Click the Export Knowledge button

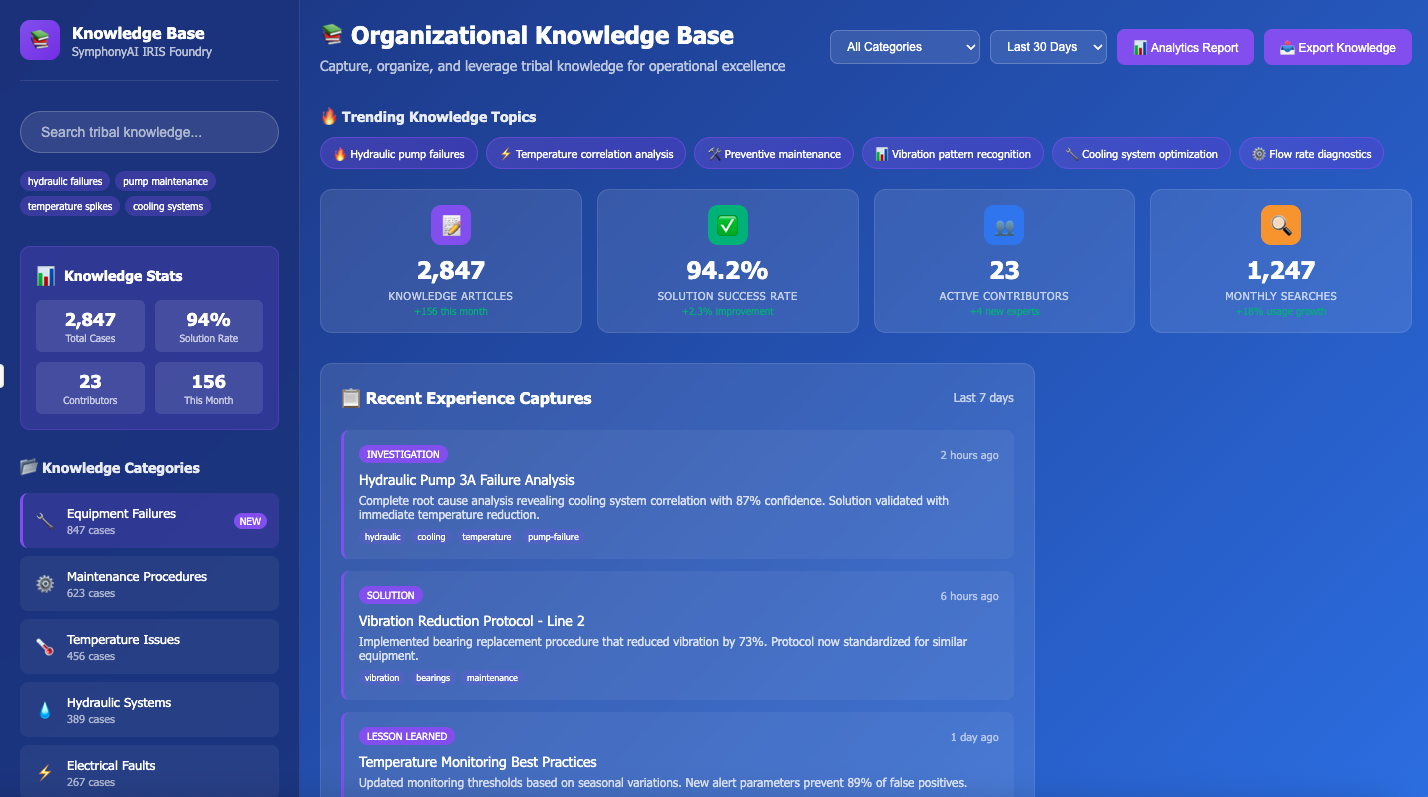point(1337,47)
